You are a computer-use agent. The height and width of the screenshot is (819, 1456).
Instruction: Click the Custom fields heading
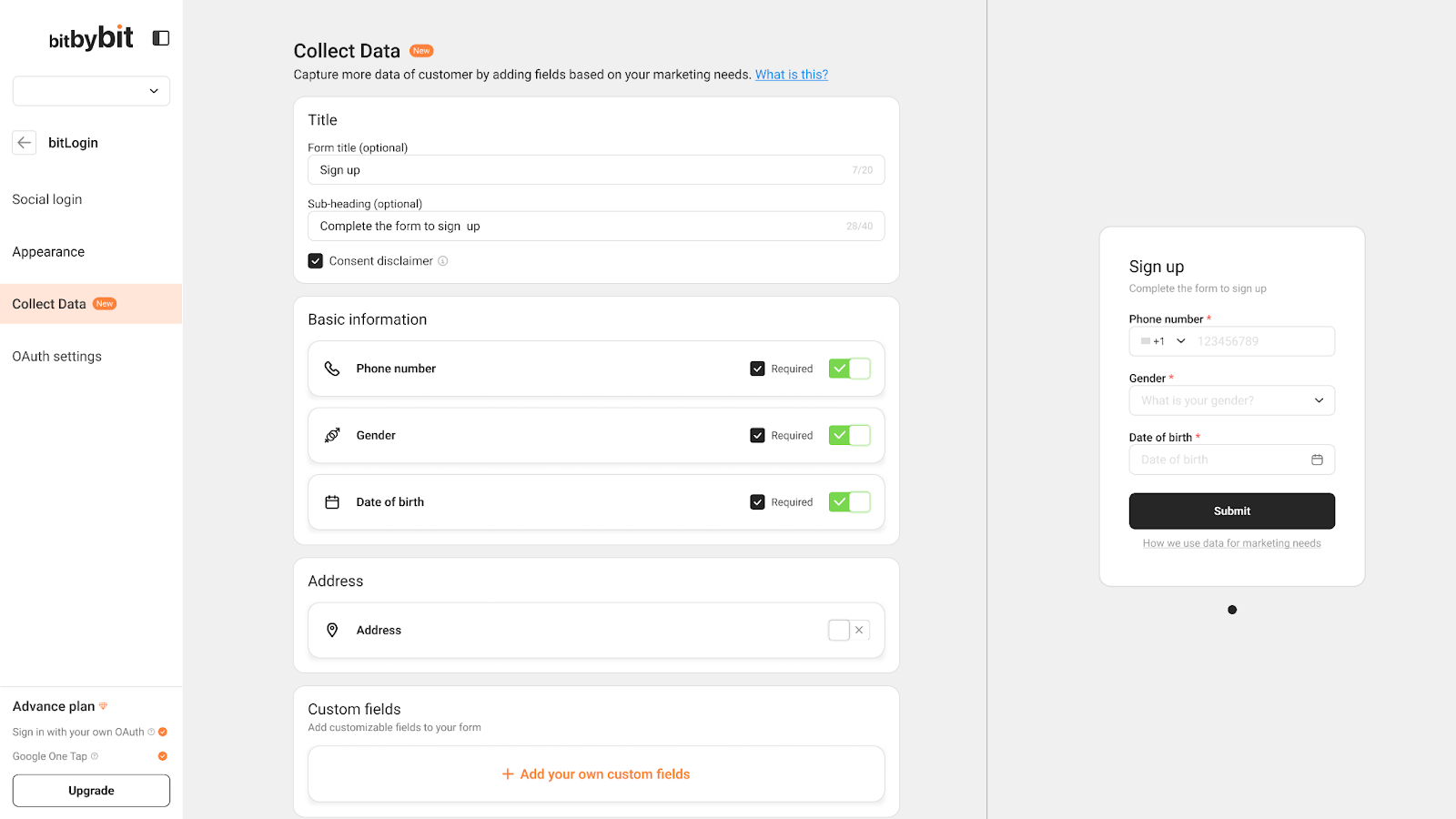[x=354, y=709]
